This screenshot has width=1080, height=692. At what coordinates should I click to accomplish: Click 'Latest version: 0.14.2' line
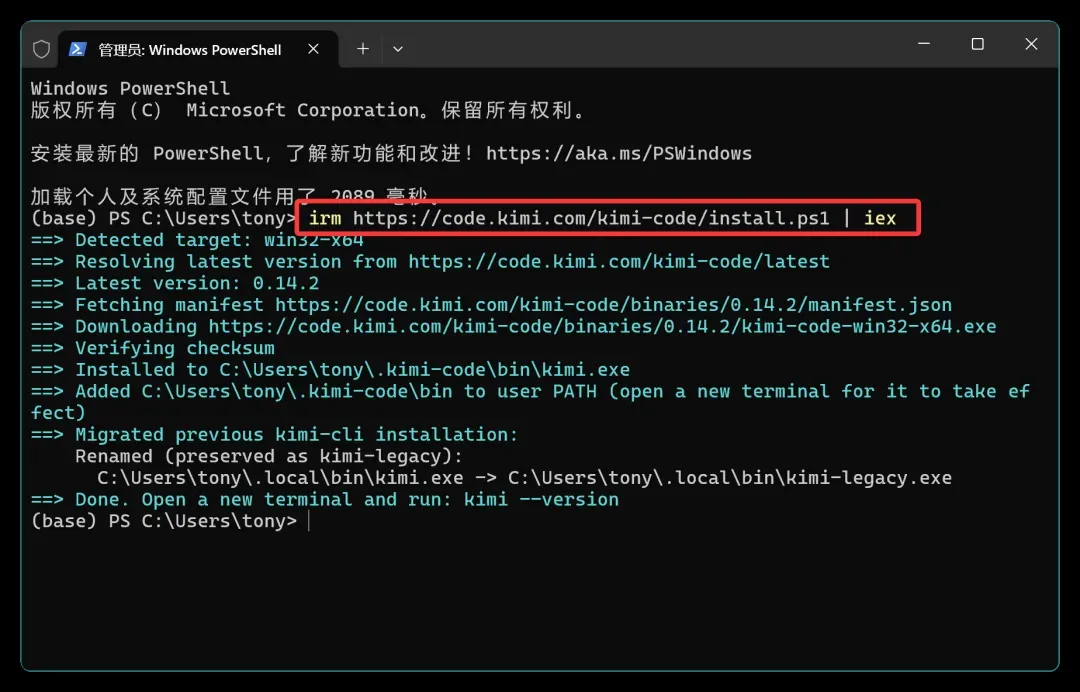tap(175, 283)
